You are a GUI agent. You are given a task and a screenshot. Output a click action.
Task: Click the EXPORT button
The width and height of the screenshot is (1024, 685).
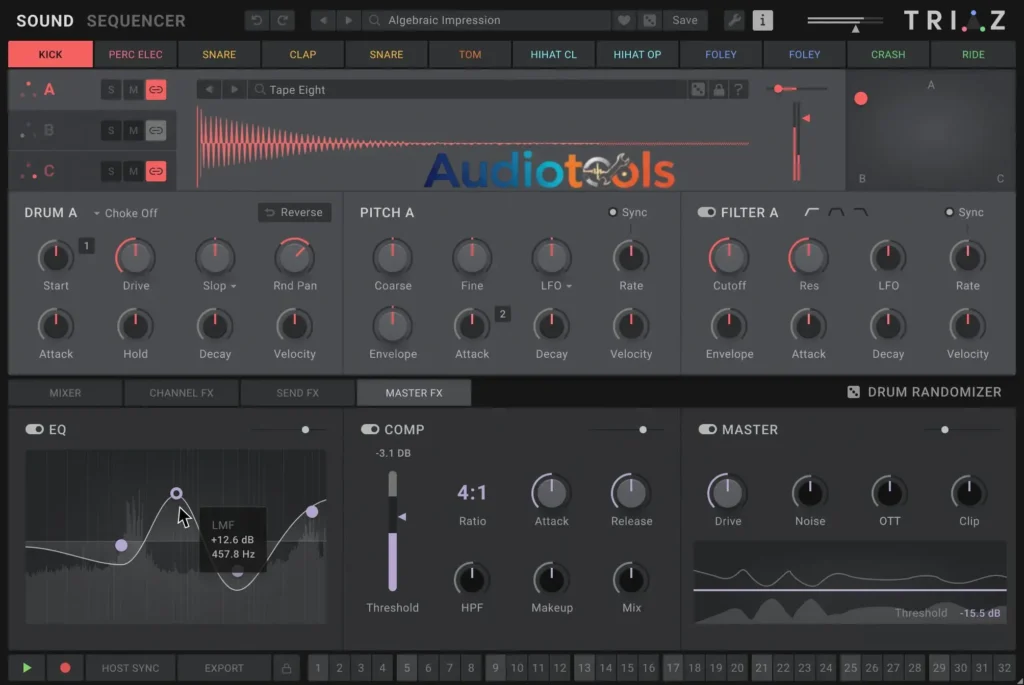pyautogui.click(x=223, y=668)
